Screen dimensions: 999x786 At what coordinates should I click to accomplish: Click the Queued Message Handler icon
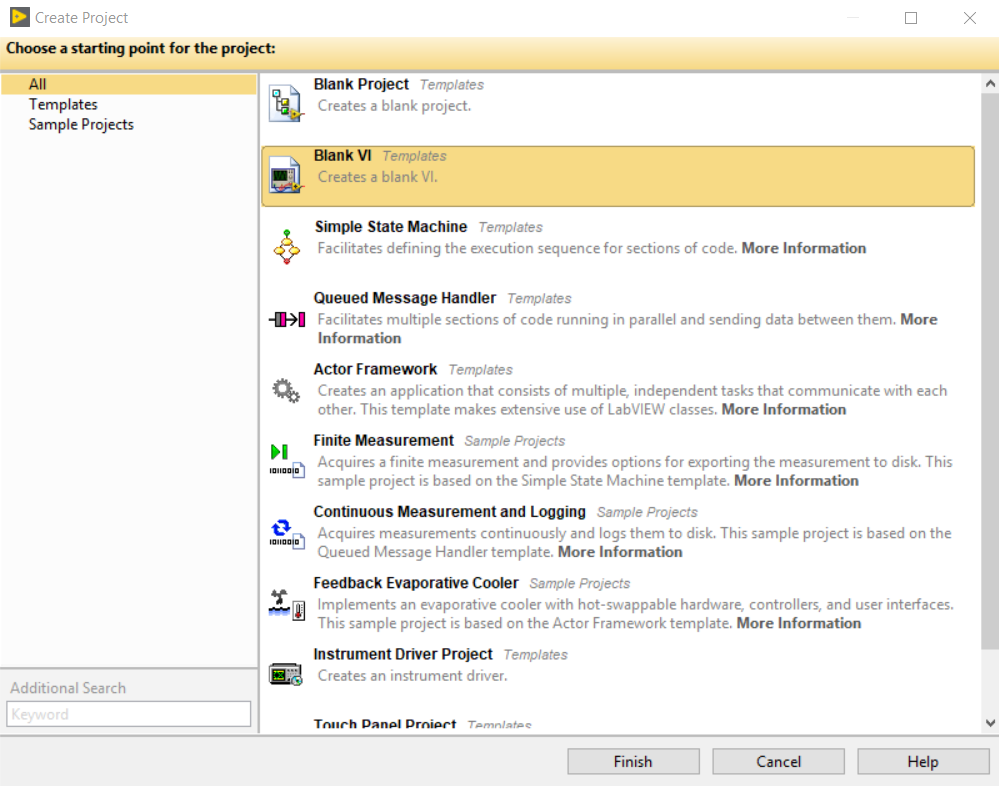click(287, 319)
